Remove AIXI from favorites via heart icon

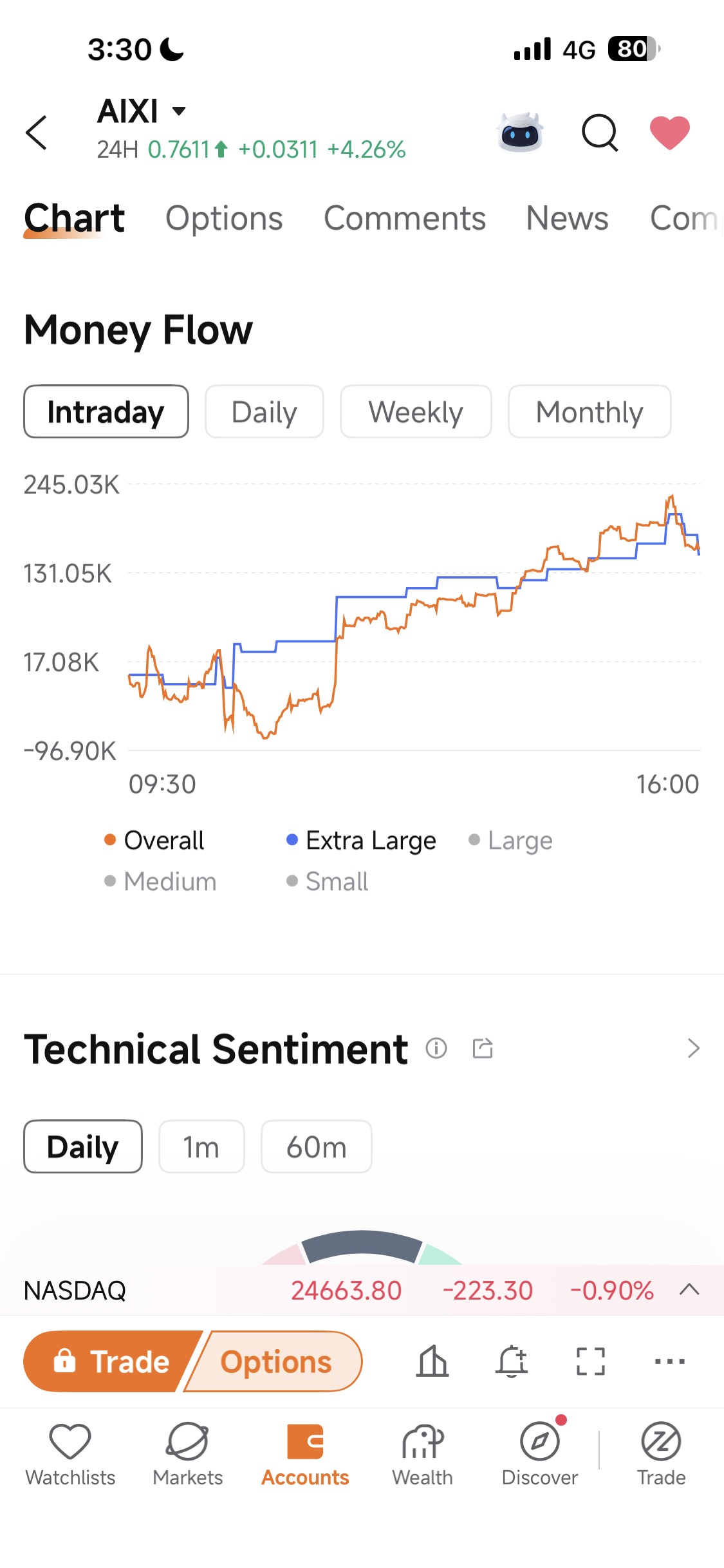670,133
